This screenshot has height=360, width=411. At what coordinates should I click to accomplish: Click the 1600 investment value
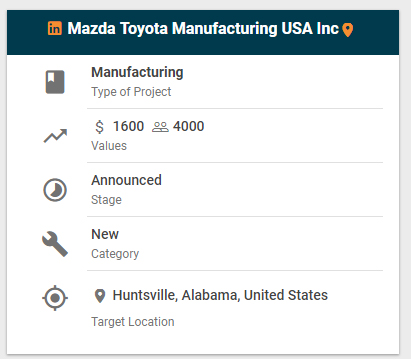tap(128, 126)
